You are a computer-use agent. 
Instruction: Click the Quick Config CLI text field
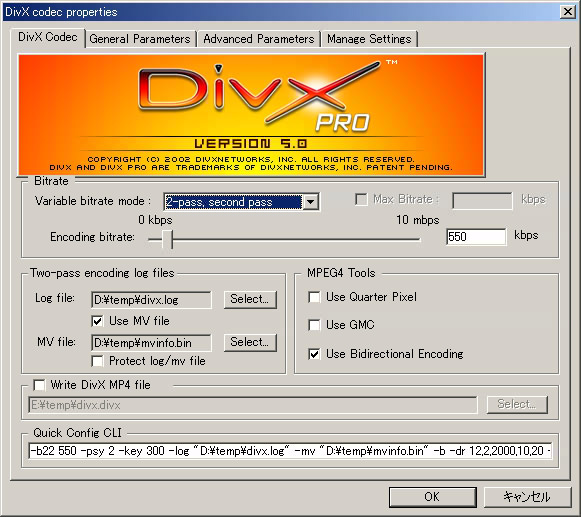[290, 451]
